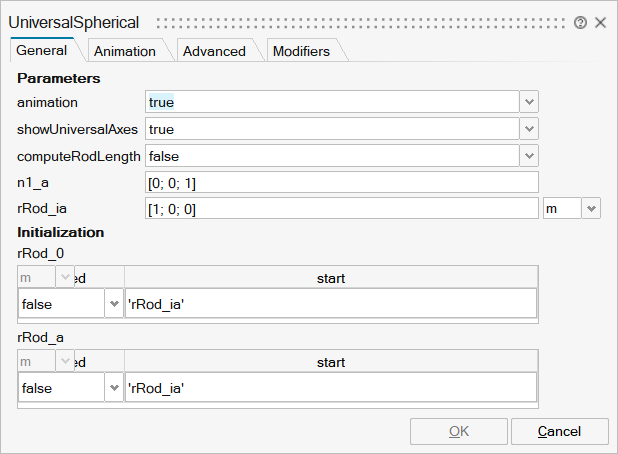The height and width of the screenshot is (454, 618).
Task: Expand rRod_0 fixed false dropdown
Action: coord(113,304)
